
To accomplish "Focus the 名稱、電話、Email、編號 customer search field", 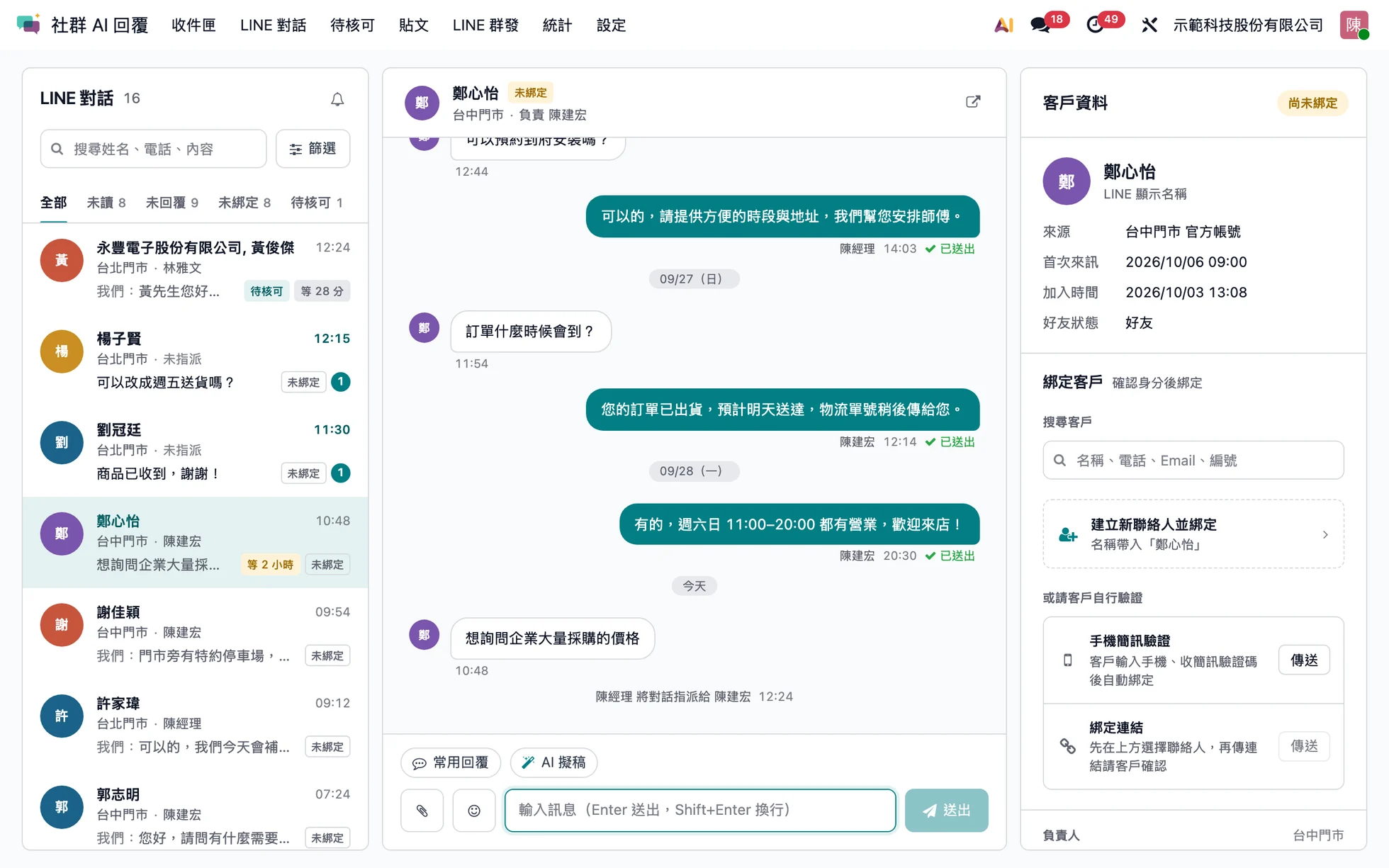I will [1193, 461].
